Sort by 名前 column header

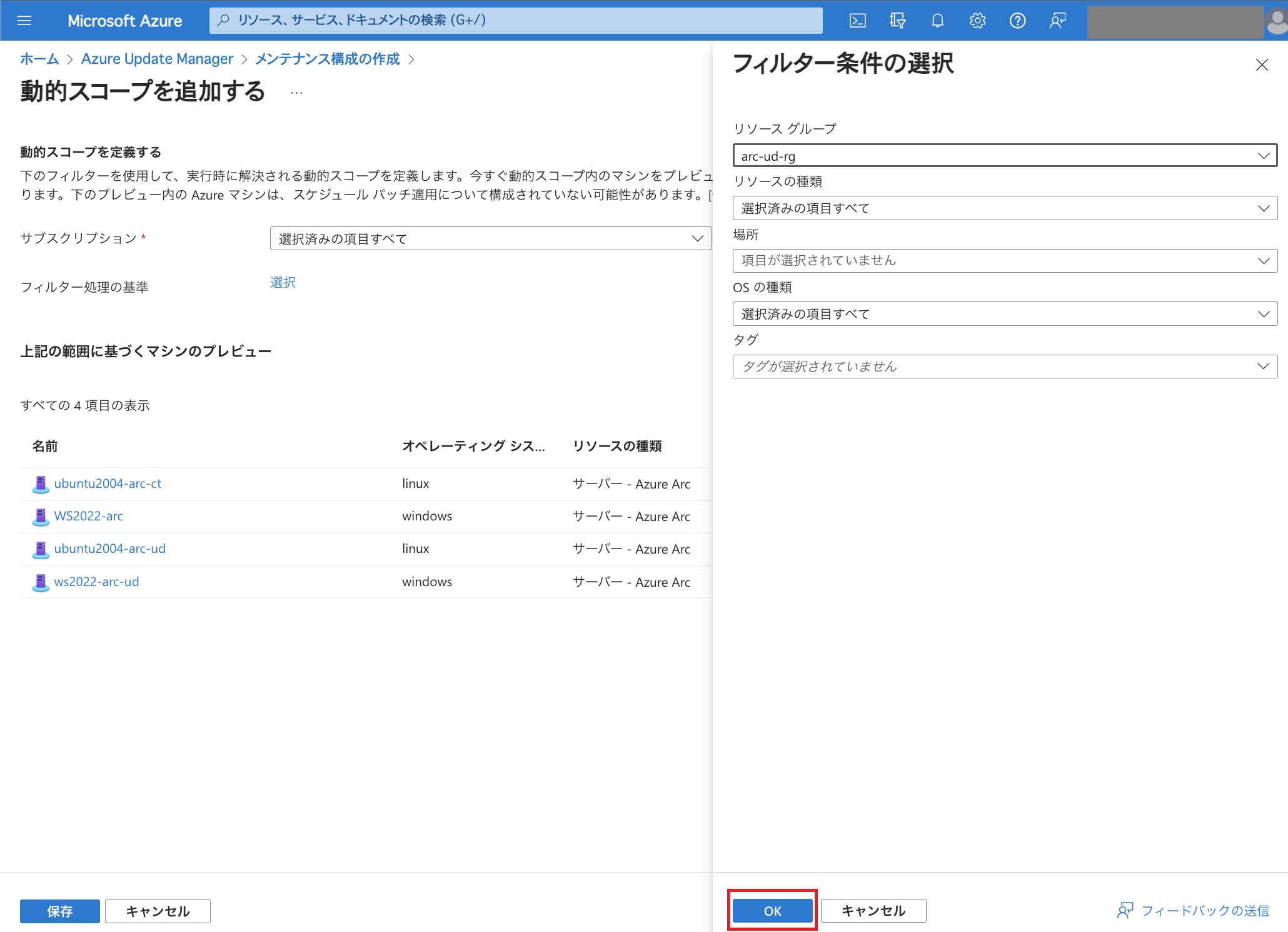click(x=44, y=446)
